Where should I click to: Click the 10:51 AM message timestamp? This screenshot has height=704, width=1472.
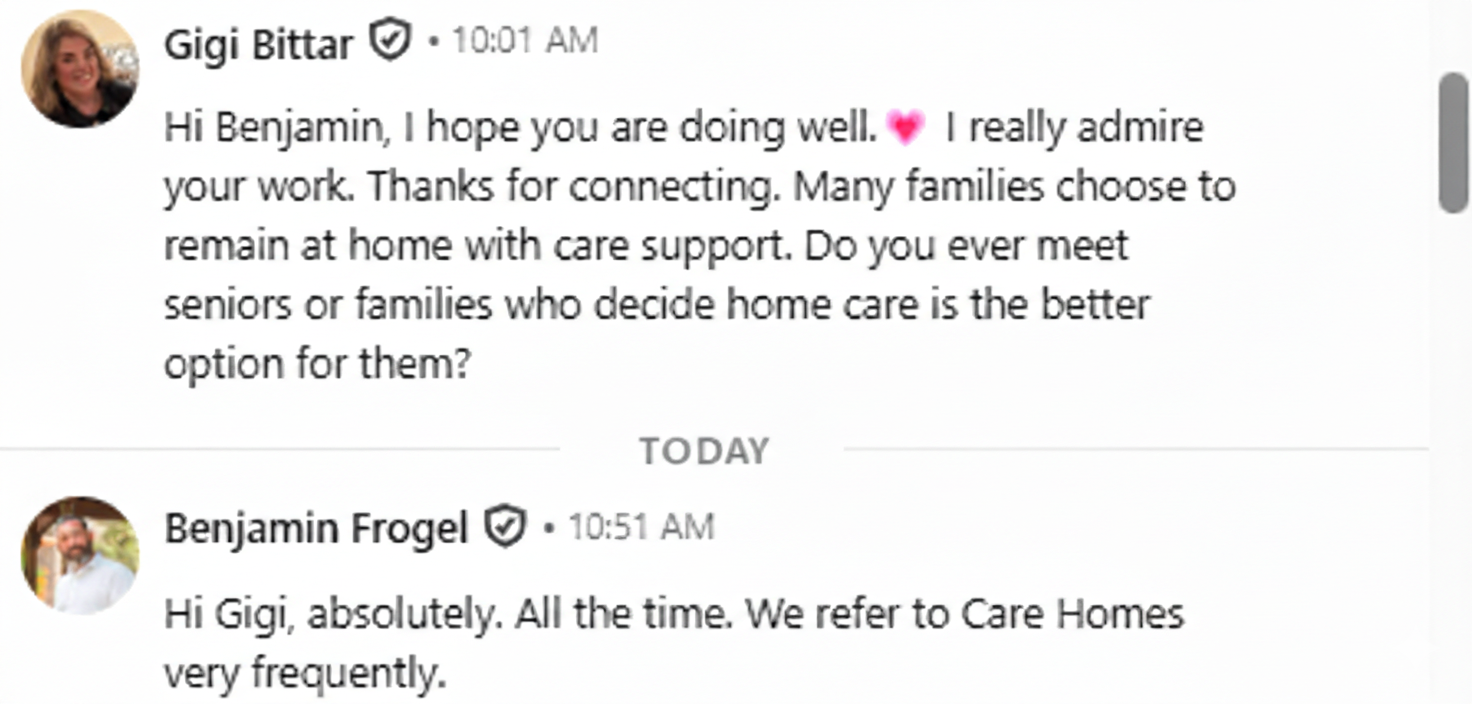coord(640,527)
